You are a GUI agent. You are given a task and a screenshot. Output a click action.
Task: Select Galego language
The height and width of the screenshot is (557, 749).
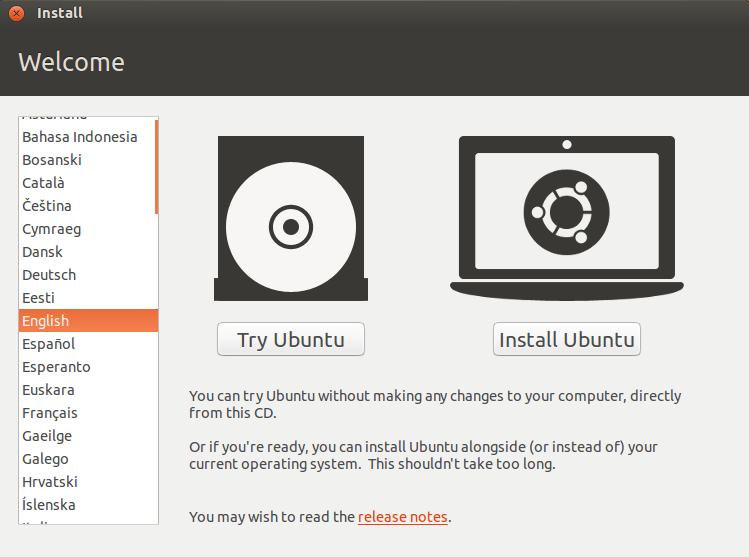(x=88, y=459)
